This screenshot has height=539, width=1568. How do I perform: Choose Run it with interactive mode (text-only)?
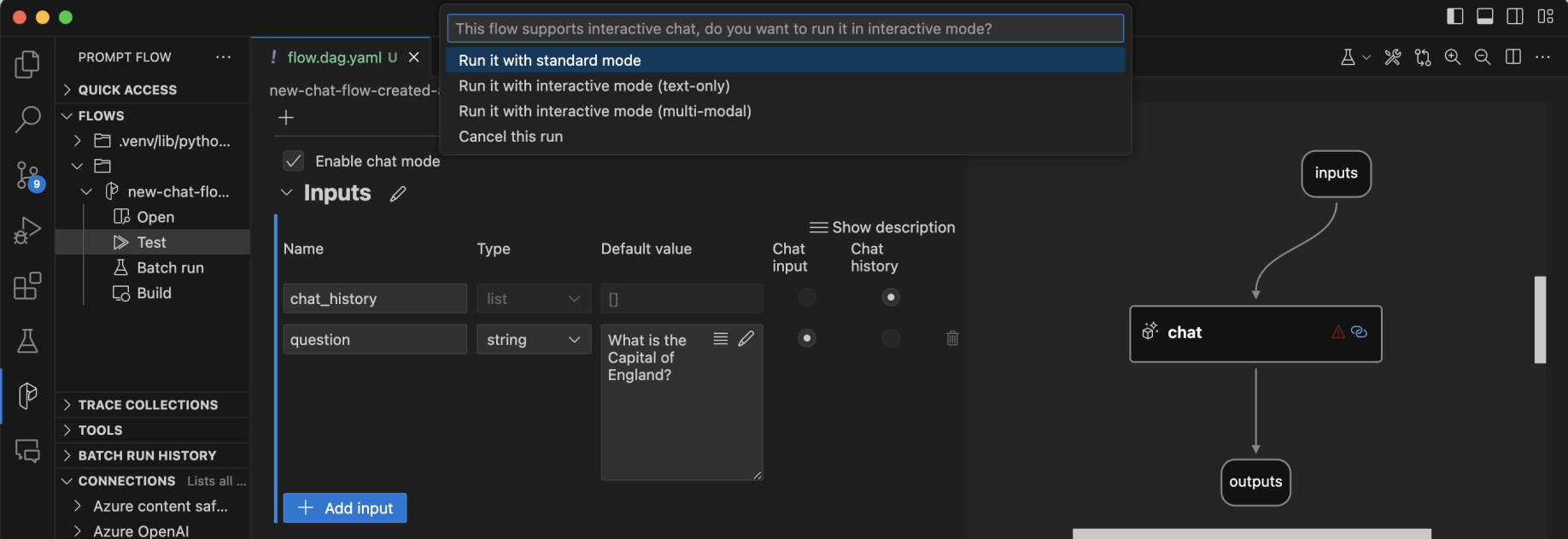(x=594, y=85)
